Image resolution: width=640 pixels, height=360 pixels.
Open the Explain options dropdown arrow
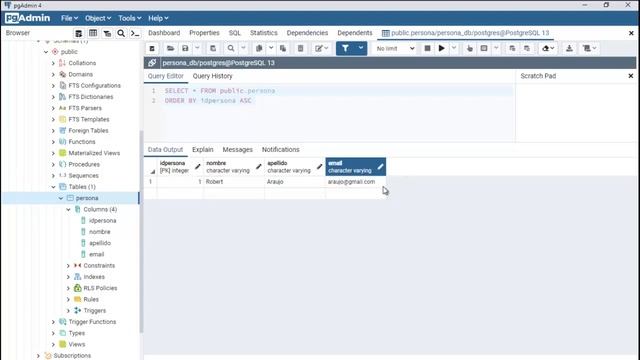click(496, 48)
